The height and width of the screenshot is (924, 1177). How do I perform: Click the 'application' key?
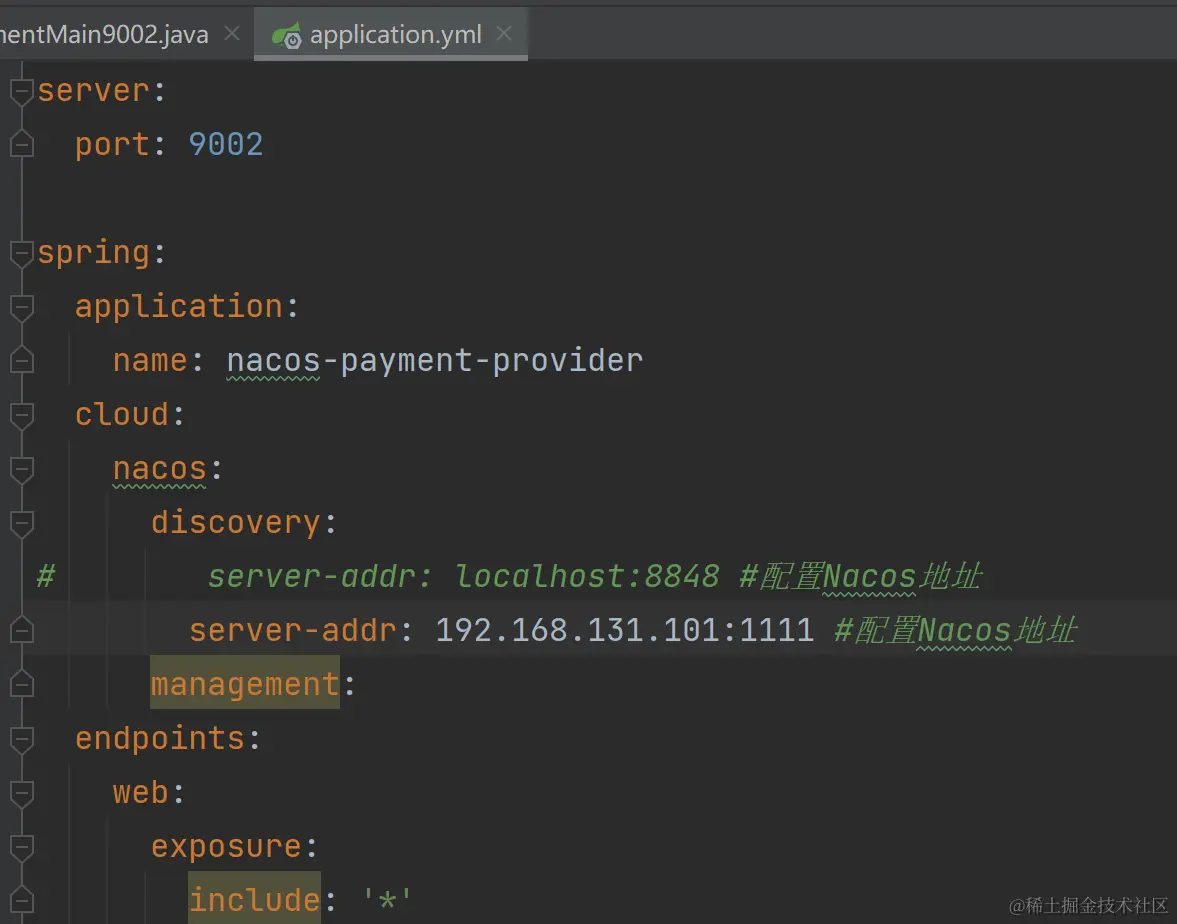point(179,307)
